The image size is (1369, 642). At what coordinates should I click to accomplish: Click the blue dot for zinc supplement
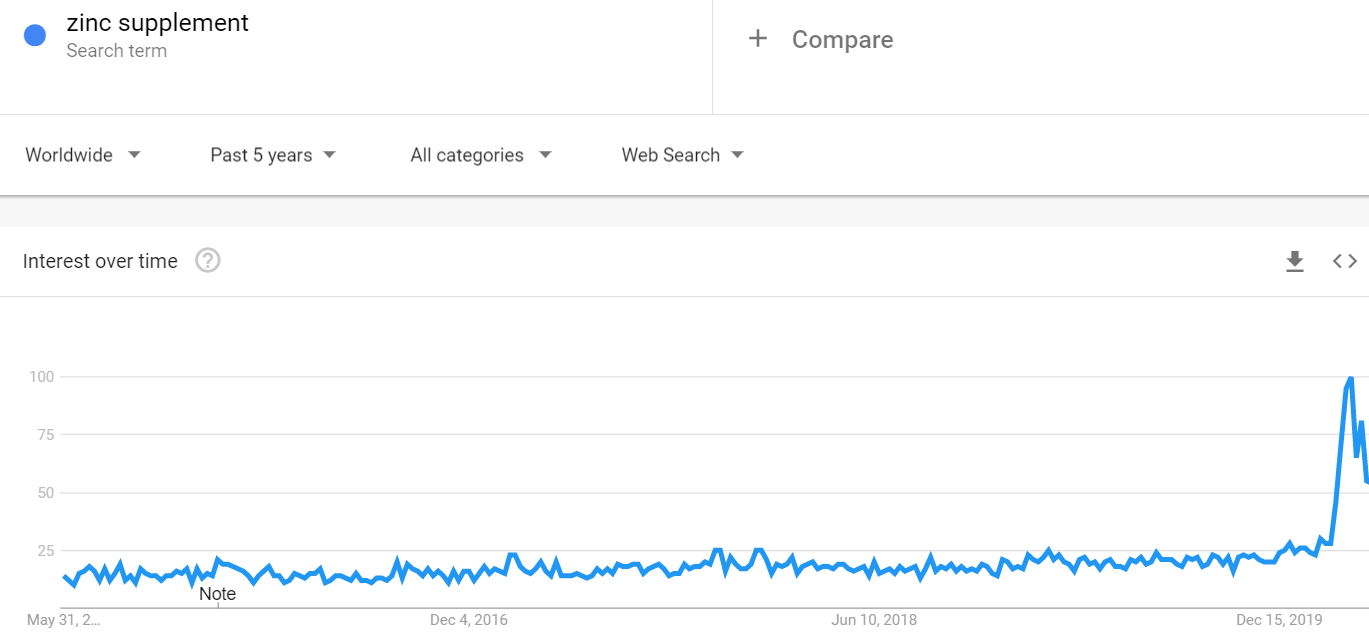(x=35, y=35)
